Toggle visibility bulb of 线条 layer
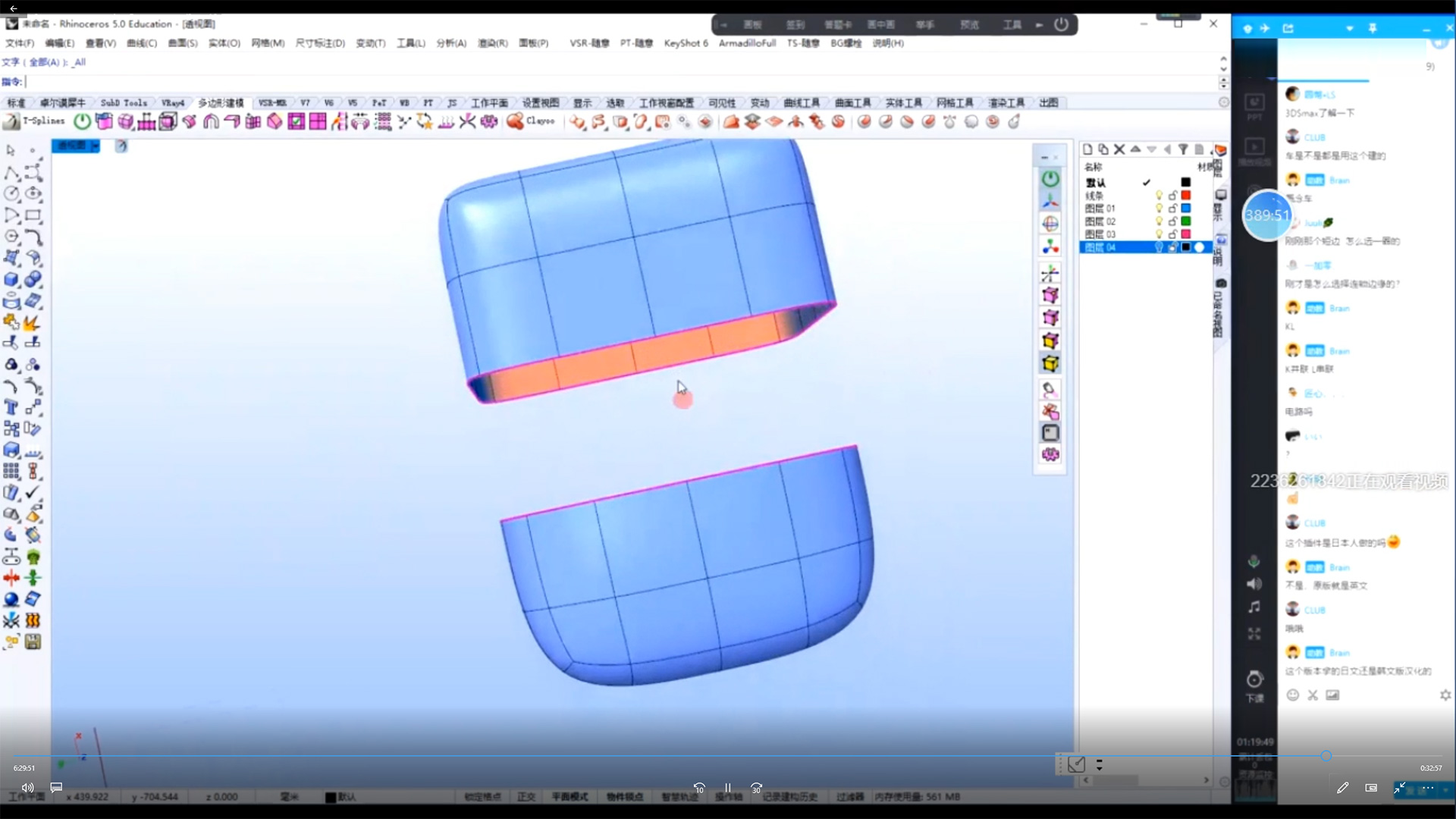This screenshot has height=819, width=1456. point(1159,195)
